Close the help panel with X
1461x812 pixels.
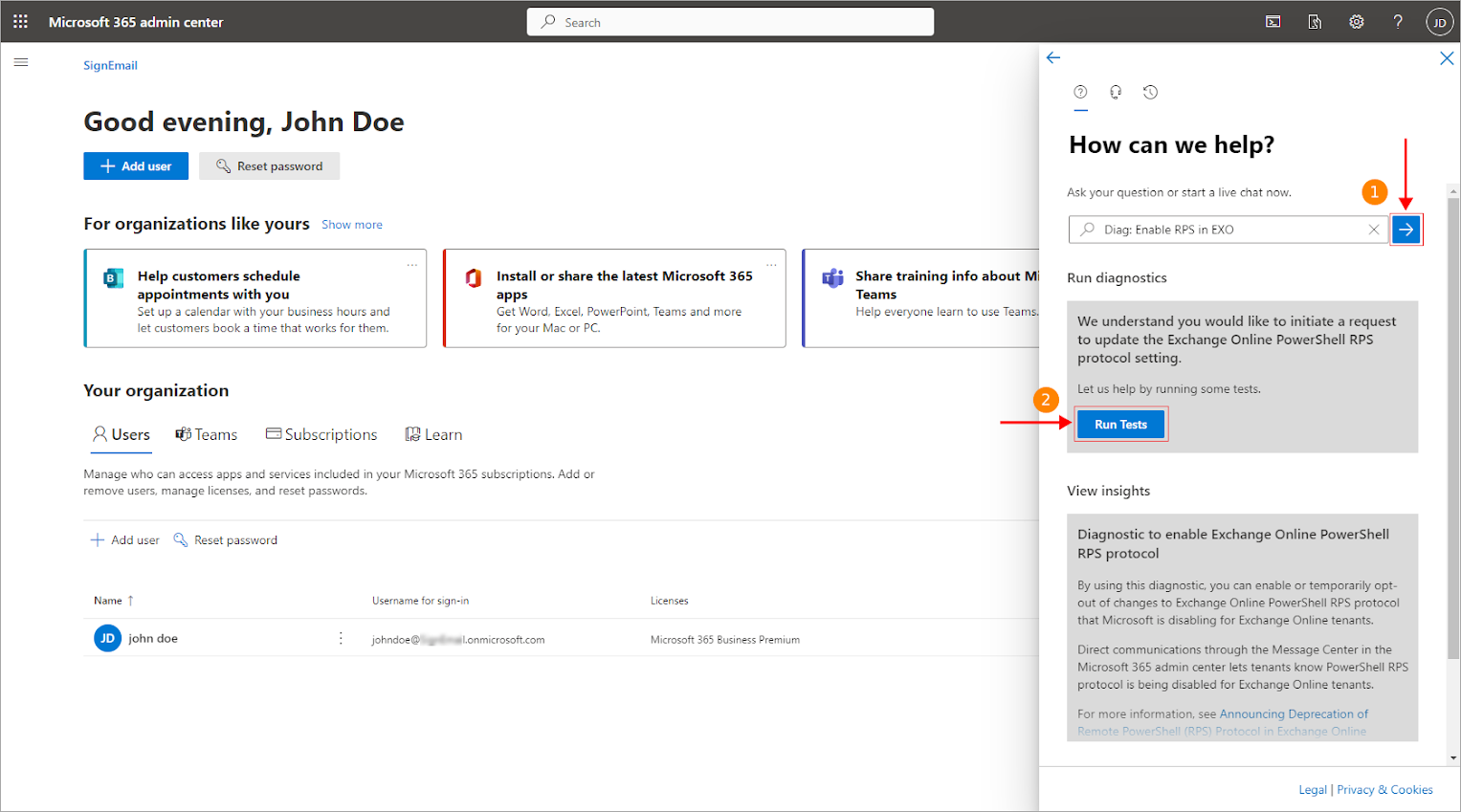click(x=1447, y=58)
